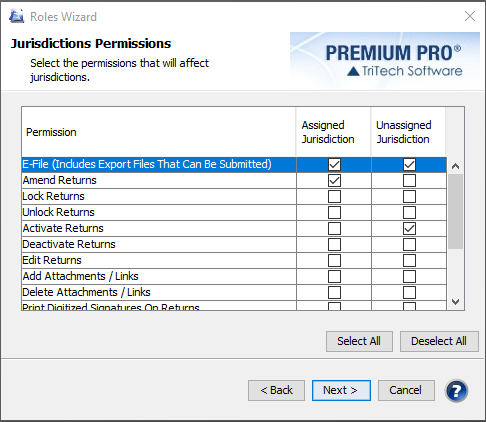Uncheck Amend Returns Assigned Jurisdiction checkbox
This screenshot has width=486, height=422.
(334, 180)
